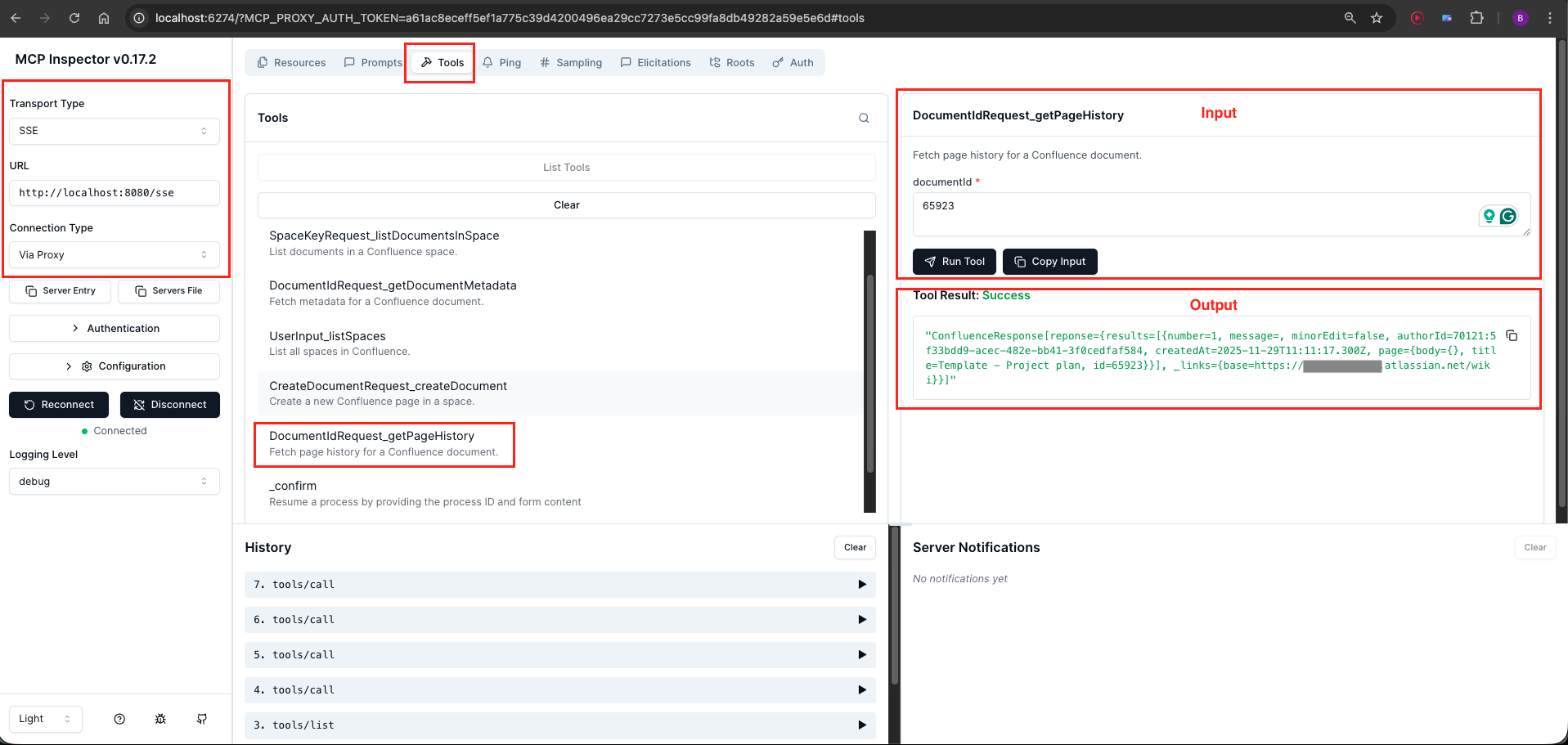1568x745 pixels.
Task: Click the search icon in the Tools panel
Action: (863, 118)
